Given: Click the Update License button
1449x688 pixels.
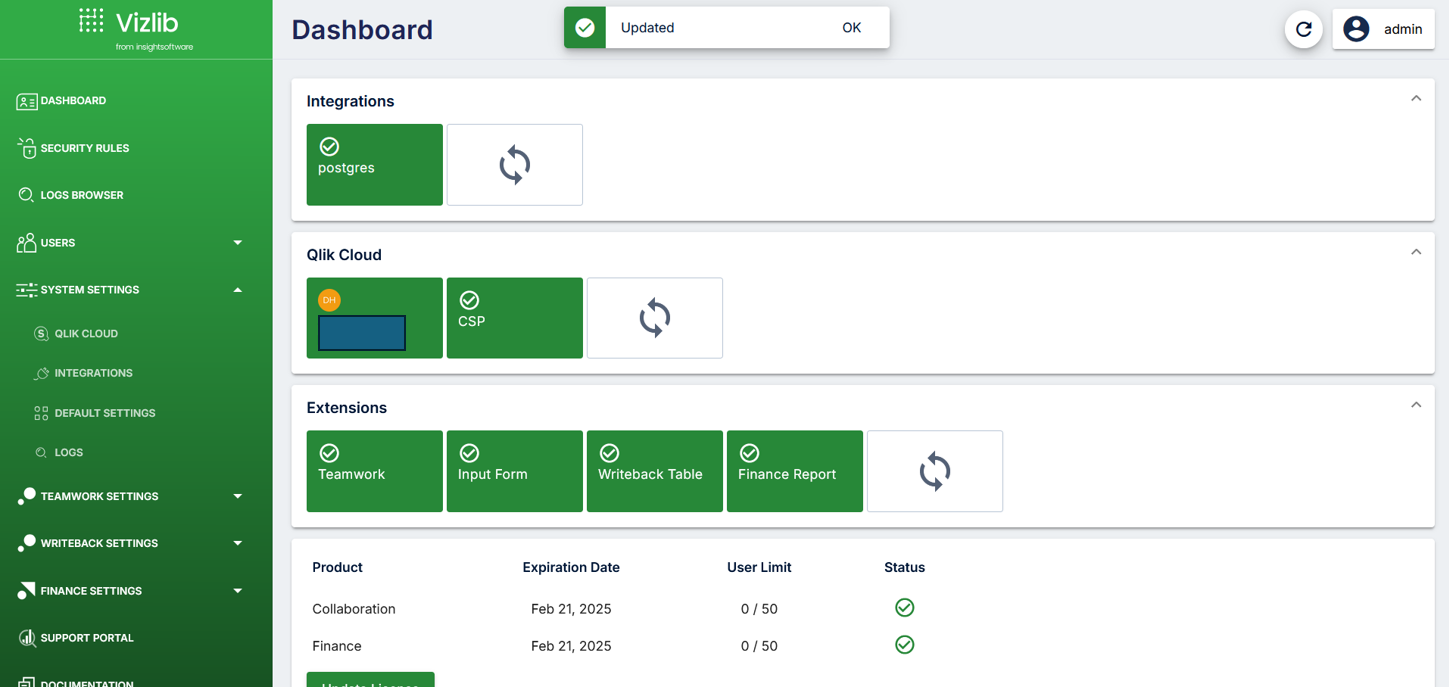Looking at the screenshot, I should [x=371, y=681].
